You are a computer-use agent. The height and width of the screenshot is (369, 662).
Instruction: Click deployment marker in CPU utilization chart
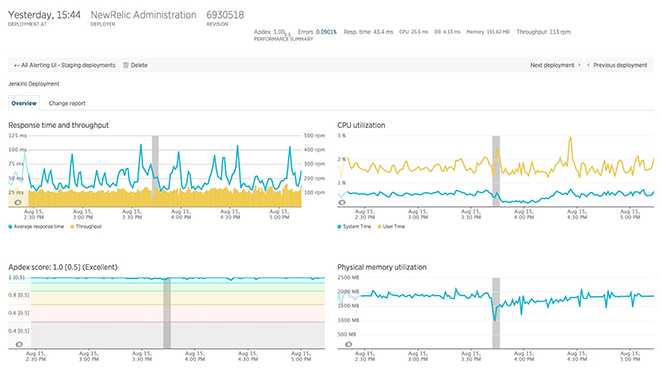496,171
